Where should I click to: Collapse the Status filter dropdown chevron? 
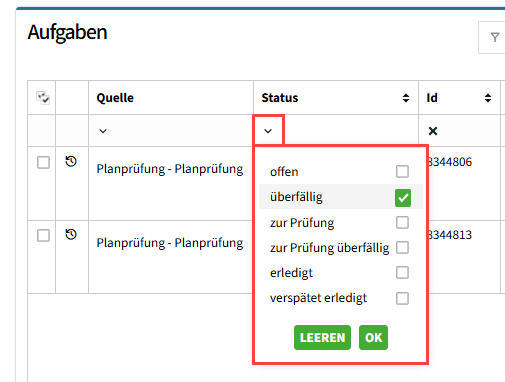(268, 131)
